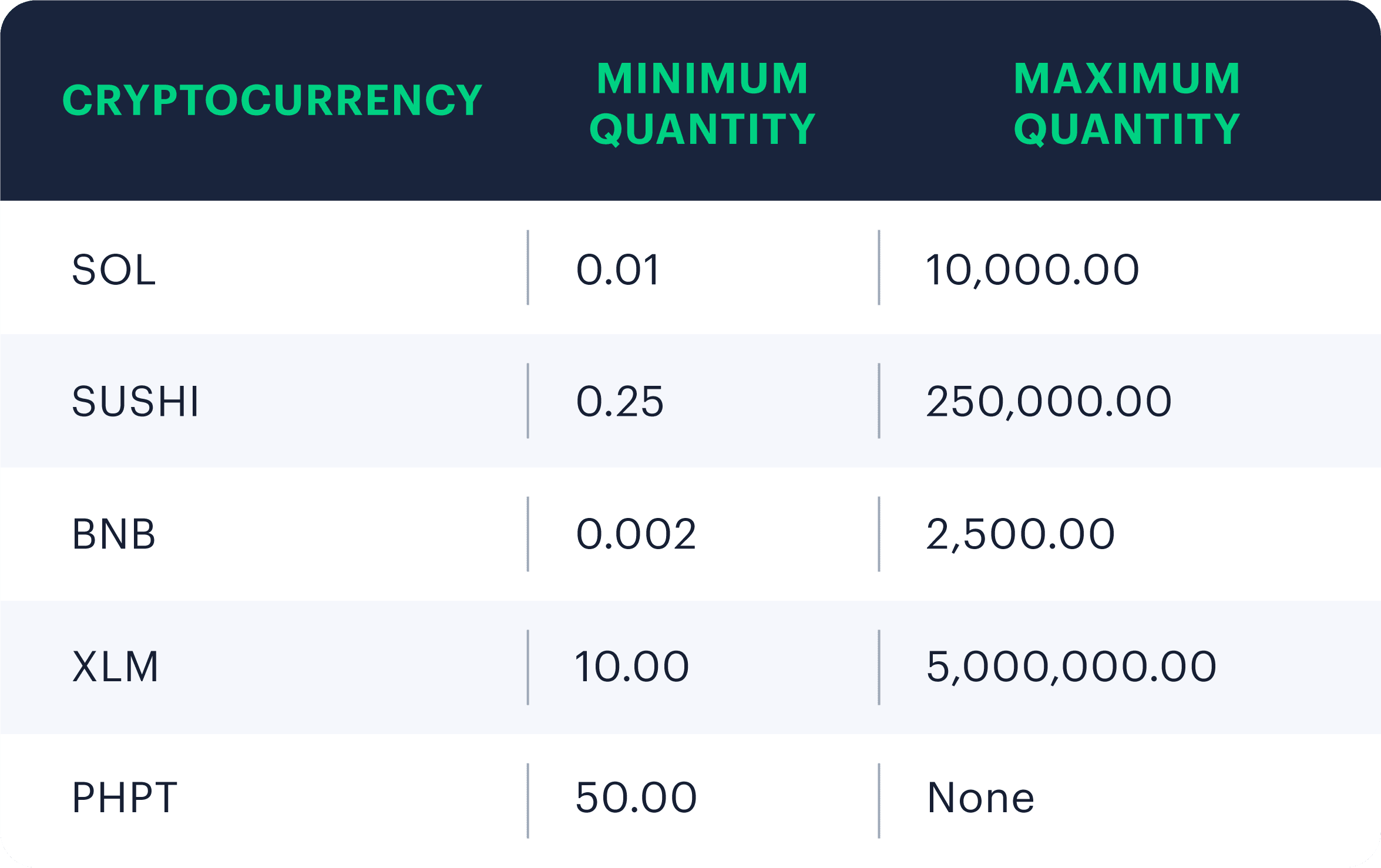Click divider between 50.00 and None

879,801
